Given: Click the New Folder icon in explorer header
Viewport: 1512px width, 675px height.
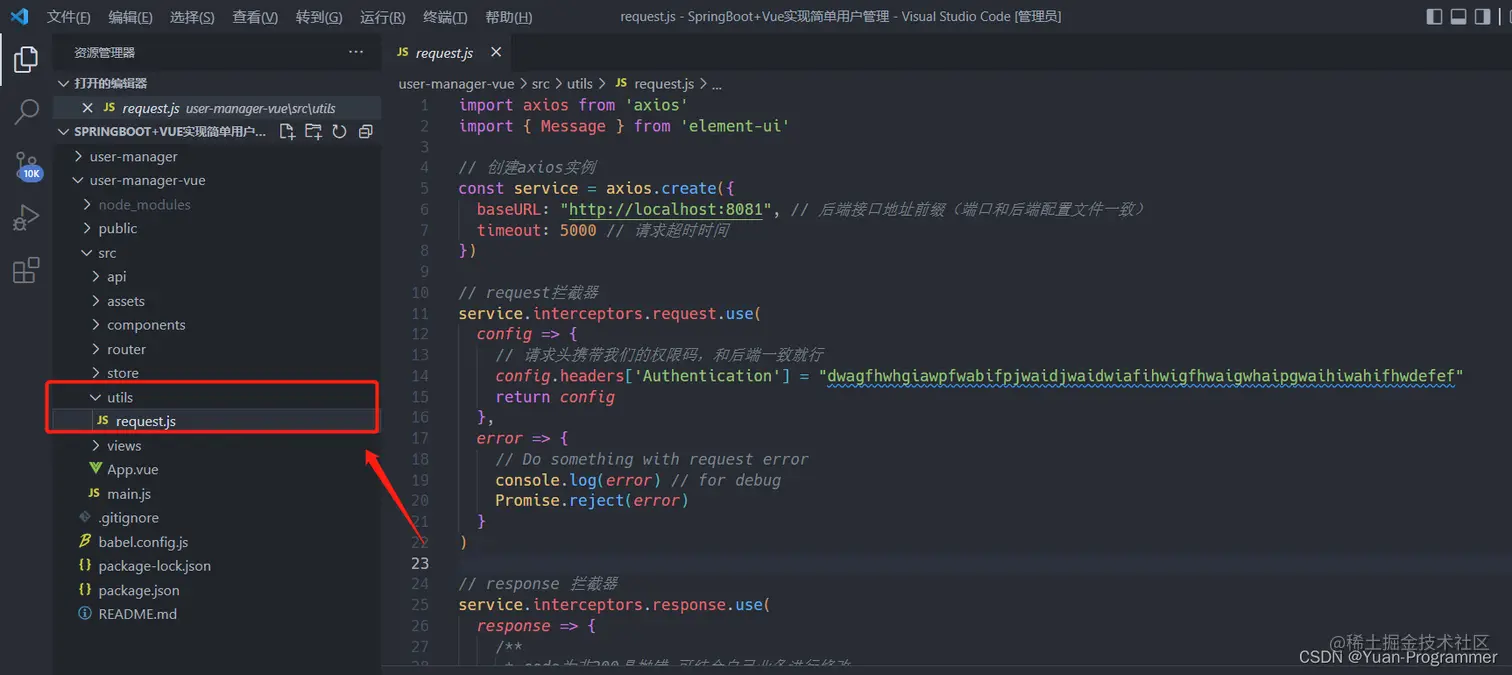Looking at the screenshot, I should (x=313, y=131).
